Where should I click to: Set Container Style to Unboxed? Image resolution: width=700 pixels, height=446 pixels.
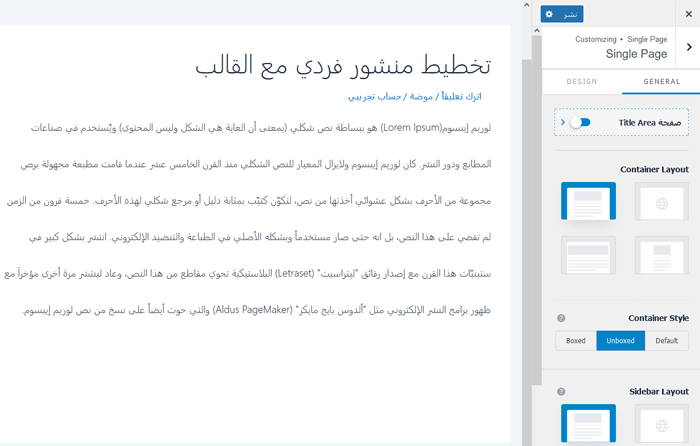[620, 341]
